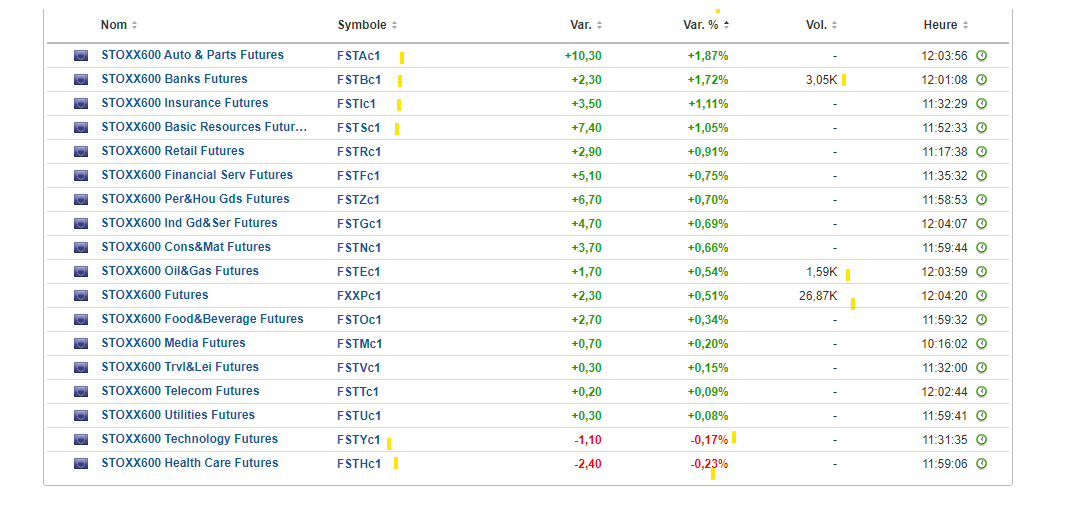Viewport: 1072px width, 507px height.
Task: Open STOXX600 Telecom Futures link
Action: click(x=180, y=391)
